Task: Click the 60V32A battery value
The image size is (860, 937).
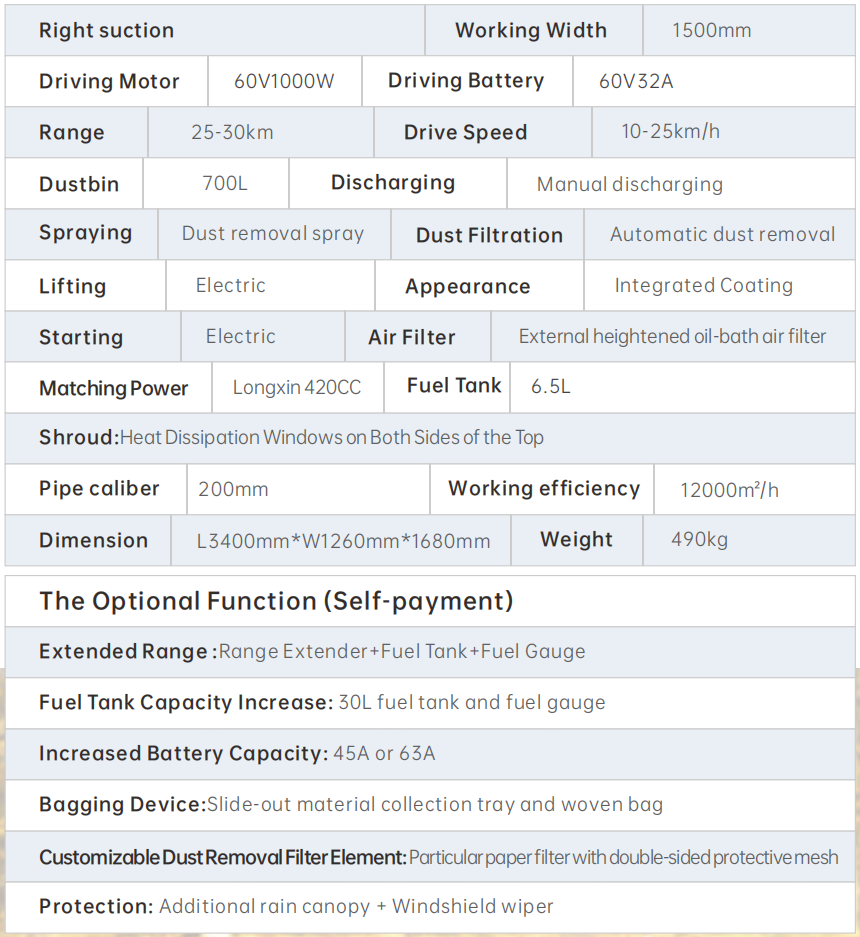Action: pyautogui.click(x=636, y=81)
